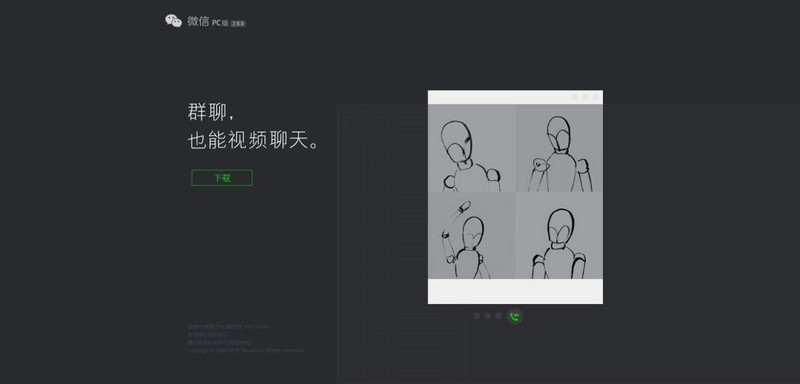The width and height of the screenshot is (800, 384).
Task: Go to the second gray carousel dot
Action: (487, 316)
